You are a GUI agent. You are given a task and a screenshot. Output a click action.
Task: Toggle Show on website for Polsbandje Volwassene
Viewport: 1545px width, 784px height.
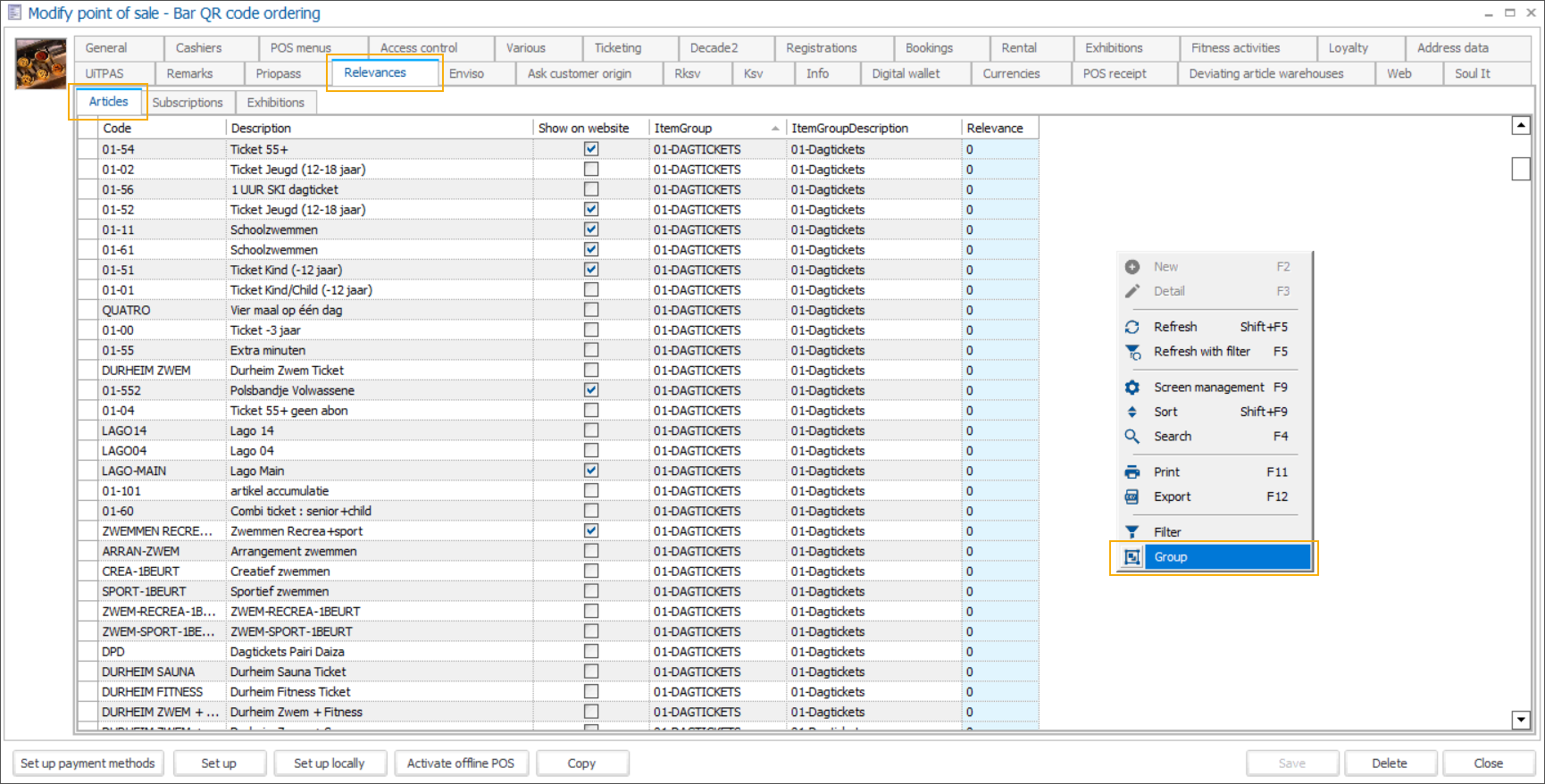pyautogui.click(x=591, y=390)
